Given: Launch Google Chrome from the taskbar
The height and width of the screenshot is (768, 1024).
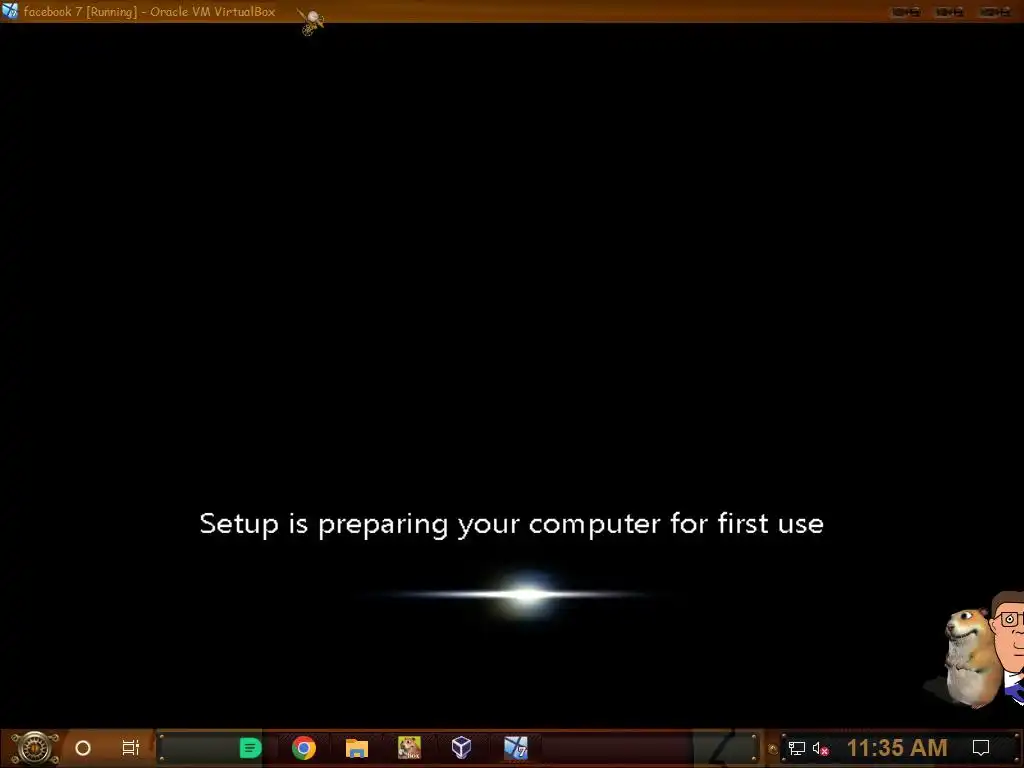Looking at the screenshot, I should coord(304,748).
